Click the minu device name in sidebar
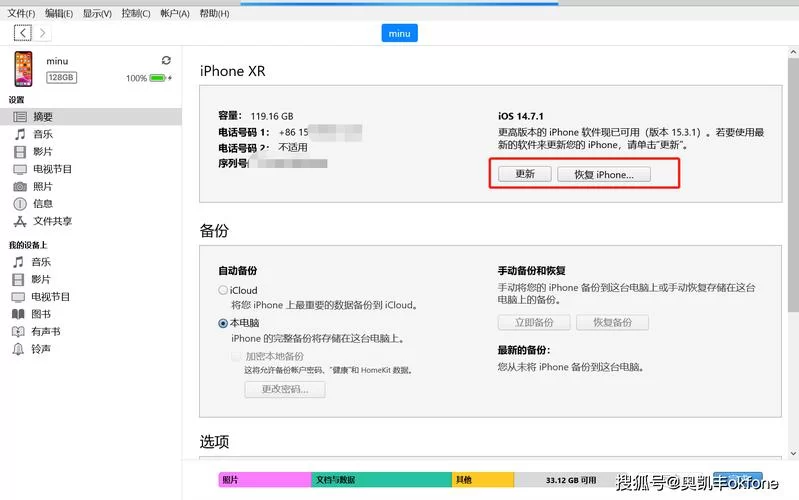This screenshot has width=799, height=500. (57, 61)
